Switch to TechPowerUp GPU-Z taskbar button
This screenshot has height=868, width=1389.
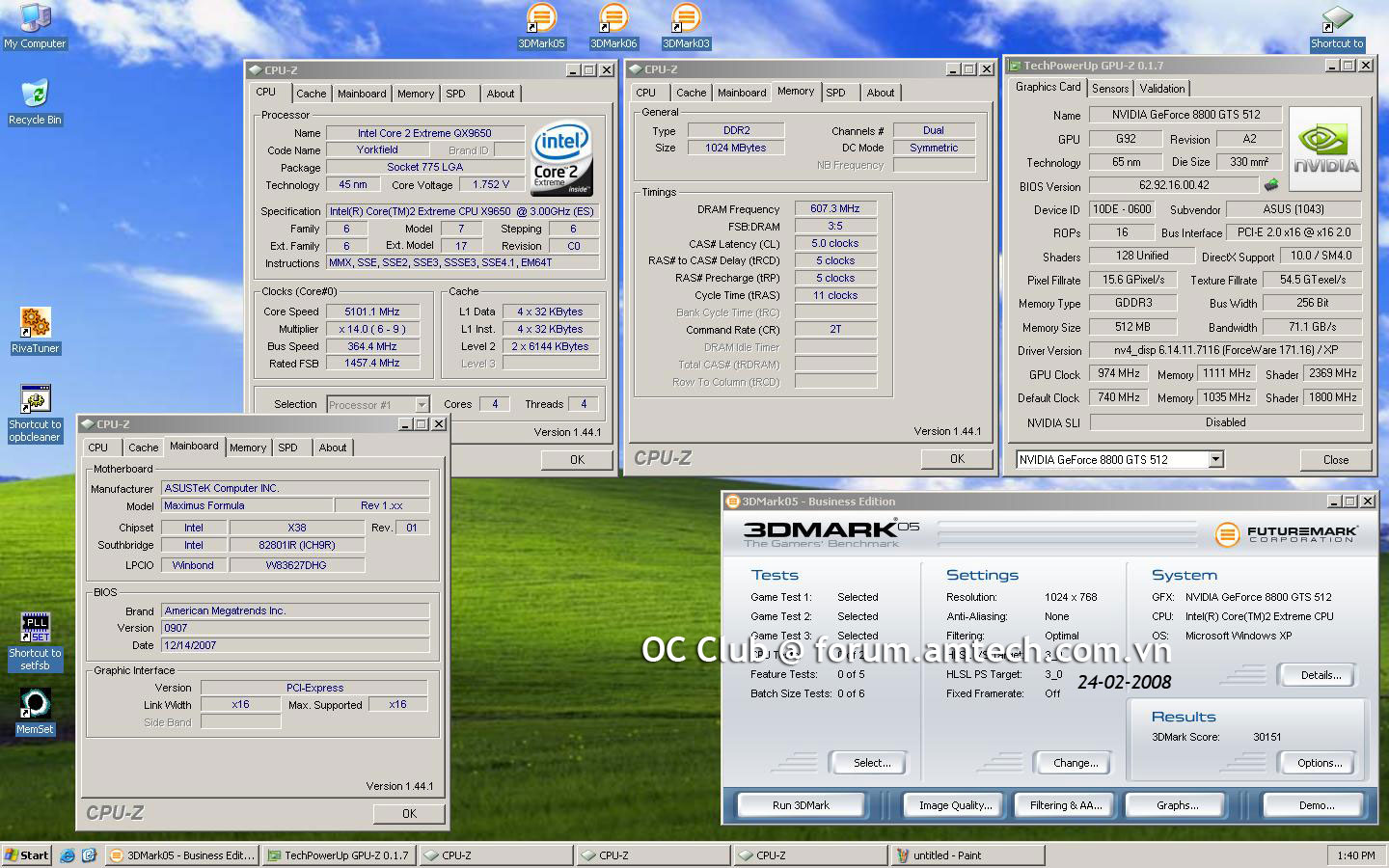[x=340, y=854]
